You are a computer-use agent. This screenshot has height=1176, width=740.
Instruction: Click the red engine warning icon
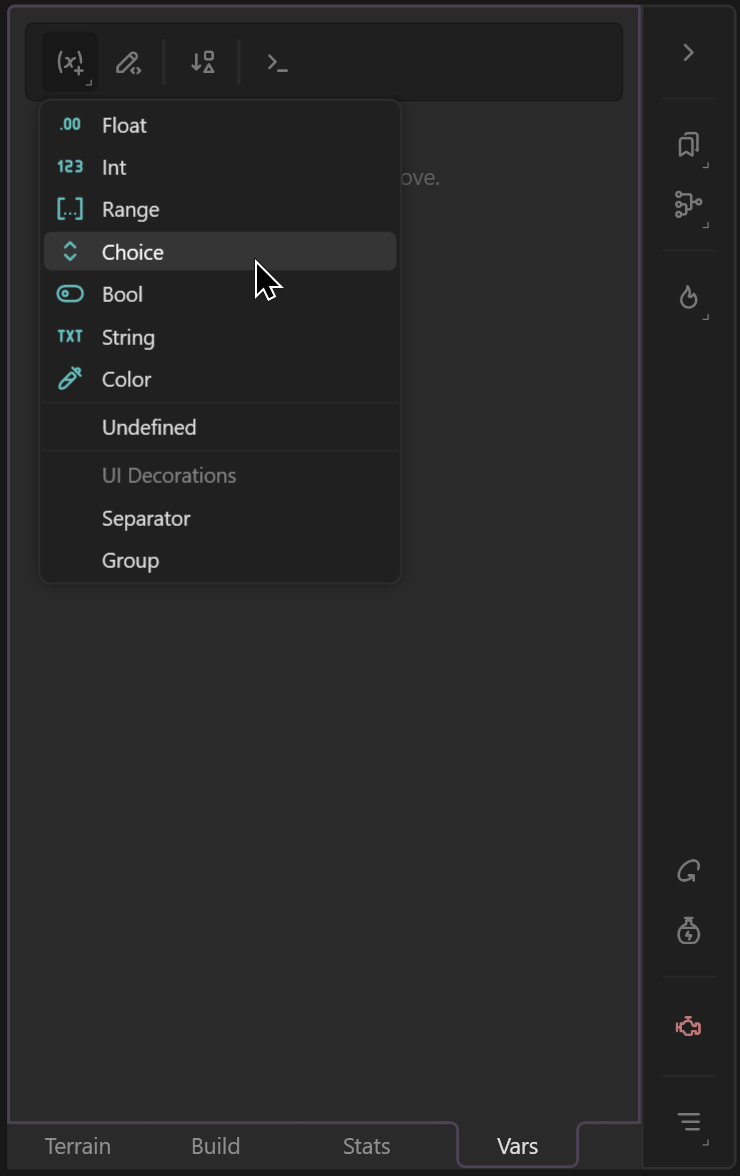pyautogui.click(x=688, y=1026)
